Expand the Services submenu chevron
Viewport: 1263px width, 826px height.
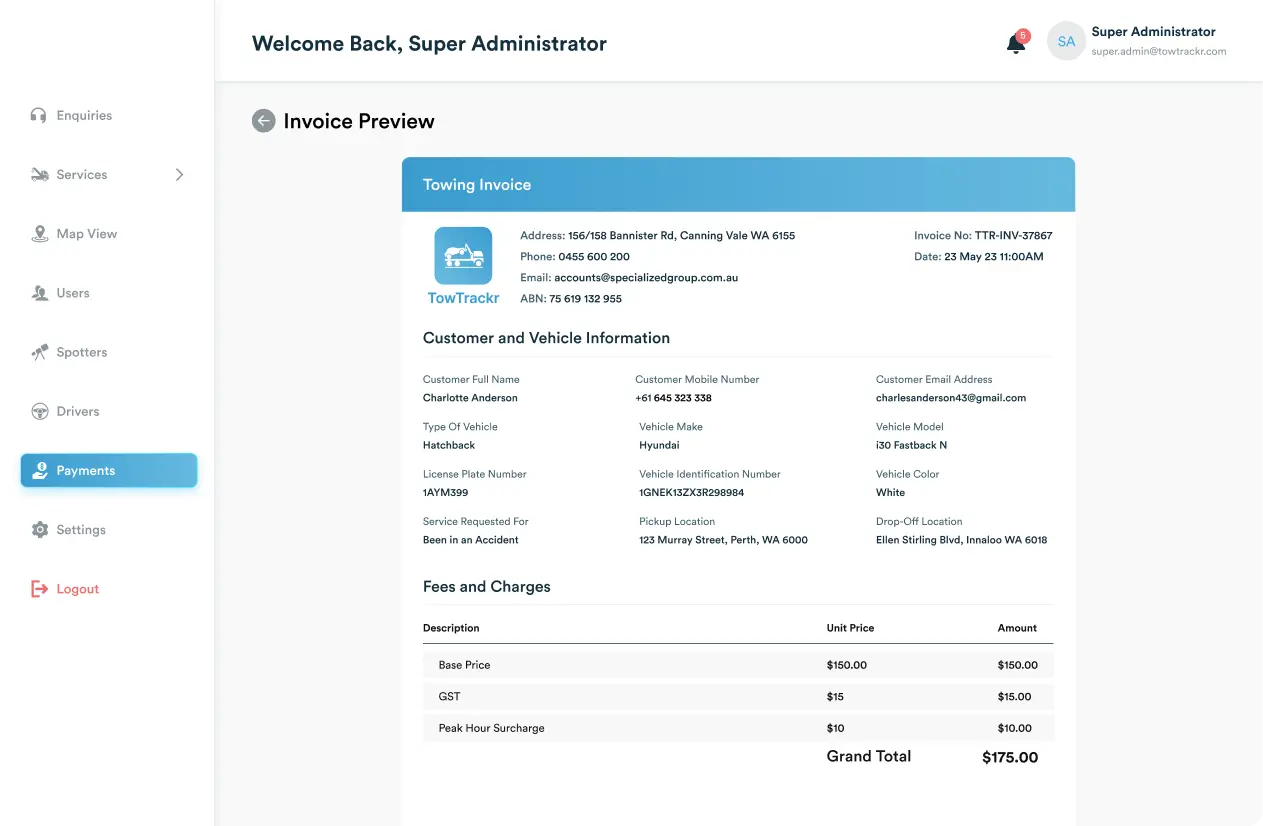[x=180, y=175]
